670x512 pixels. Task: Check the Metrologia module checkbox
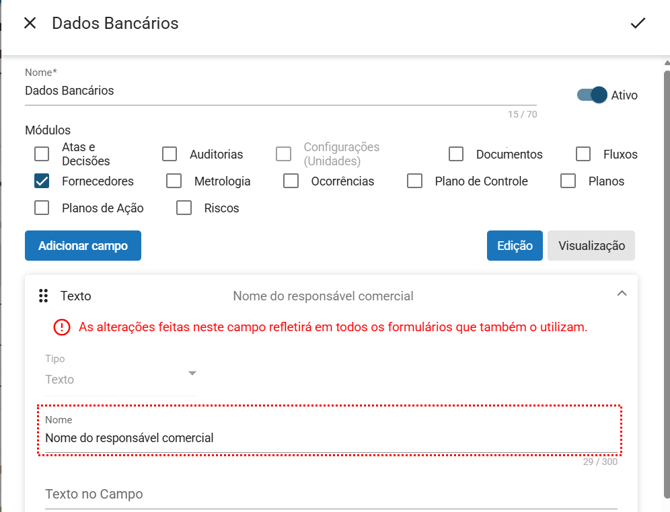click(174, 181)
